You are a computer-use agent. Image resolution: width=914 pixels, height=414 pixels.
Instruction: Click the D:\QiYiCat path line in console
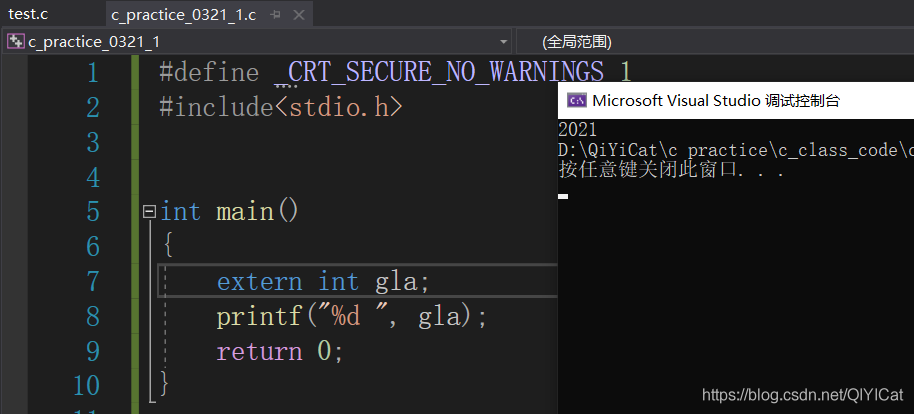pos(736,150)
